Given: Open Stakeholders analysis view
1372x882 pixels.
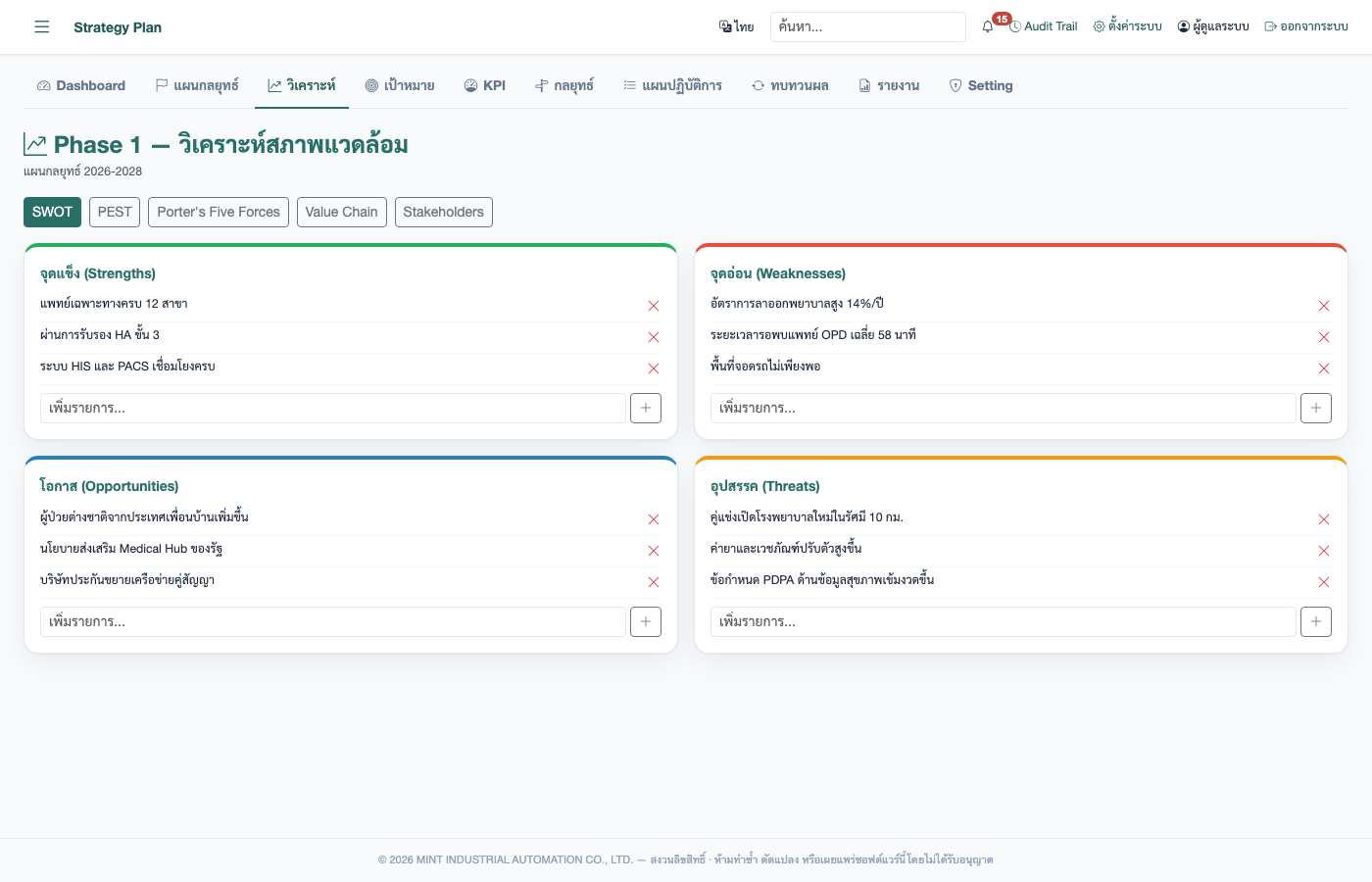Looking at the screenshot, I should click(444, 212).
